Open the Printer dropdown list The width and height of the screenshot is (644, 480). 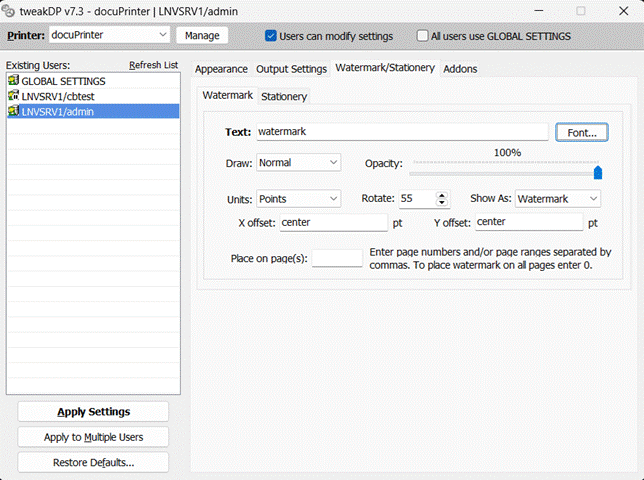pos(163,35)
